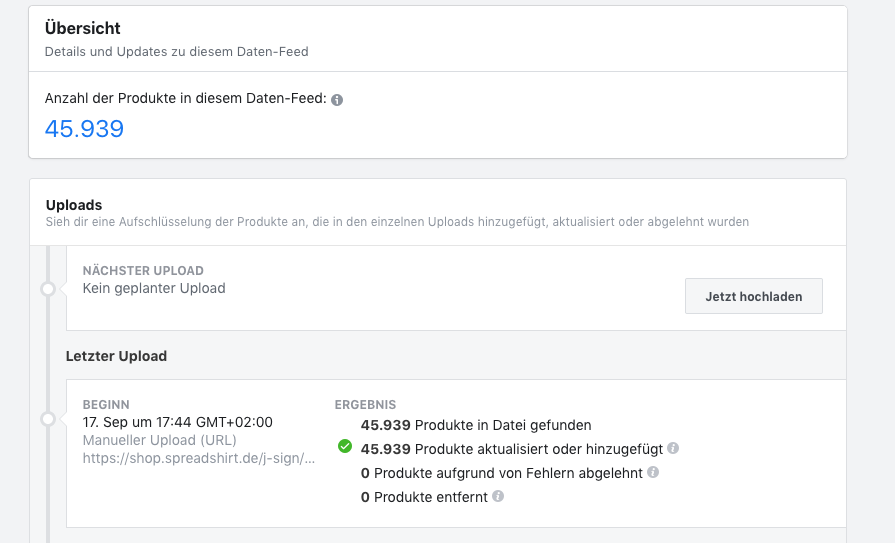Click the "Kein geplanter Upload" text
This screenshot has height=543, width=895.
(x=154, y=288)
